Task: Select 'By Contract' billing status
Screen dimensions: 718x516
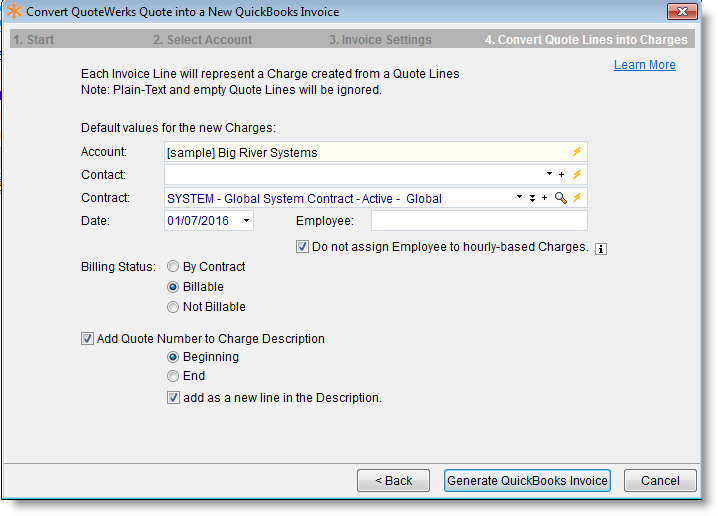Action: pos(174,267)
